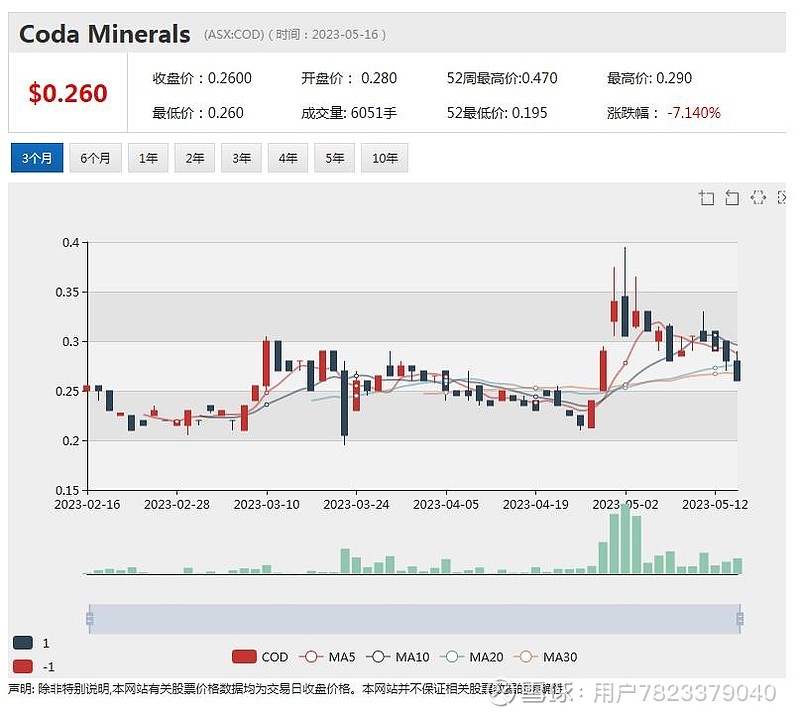Click the MA5 legend marker below the chart

click(x=313, y=656)
